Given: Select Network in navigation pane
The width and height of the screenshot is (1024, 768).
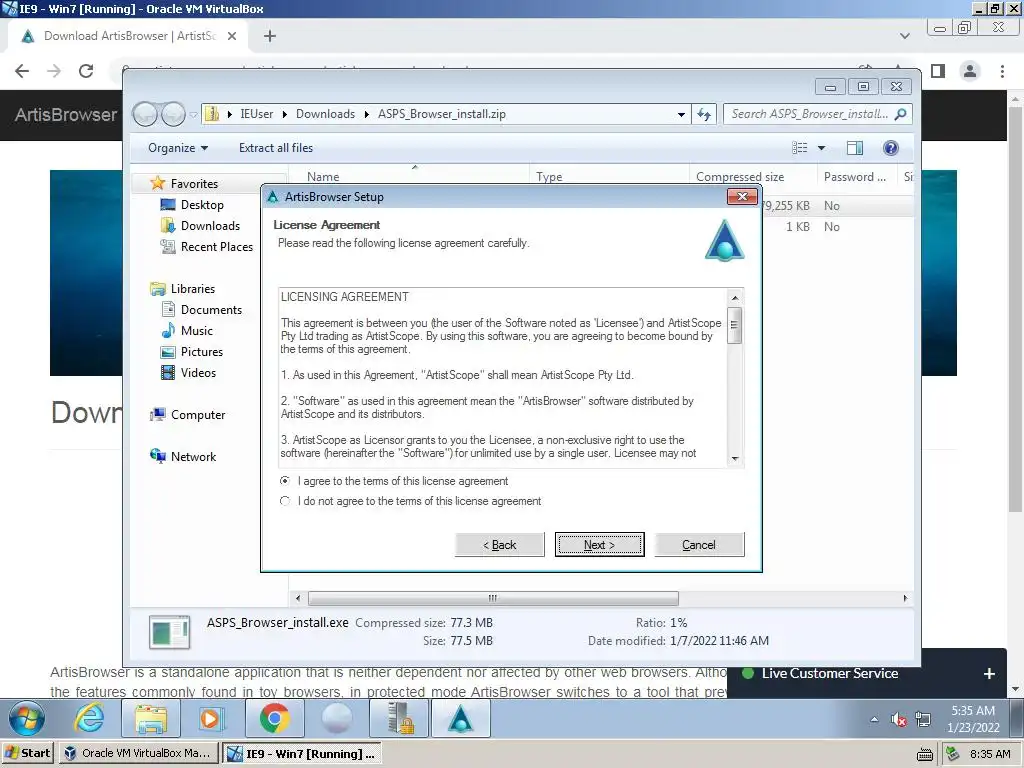Looking at the screenshot, I should [193, 456].
